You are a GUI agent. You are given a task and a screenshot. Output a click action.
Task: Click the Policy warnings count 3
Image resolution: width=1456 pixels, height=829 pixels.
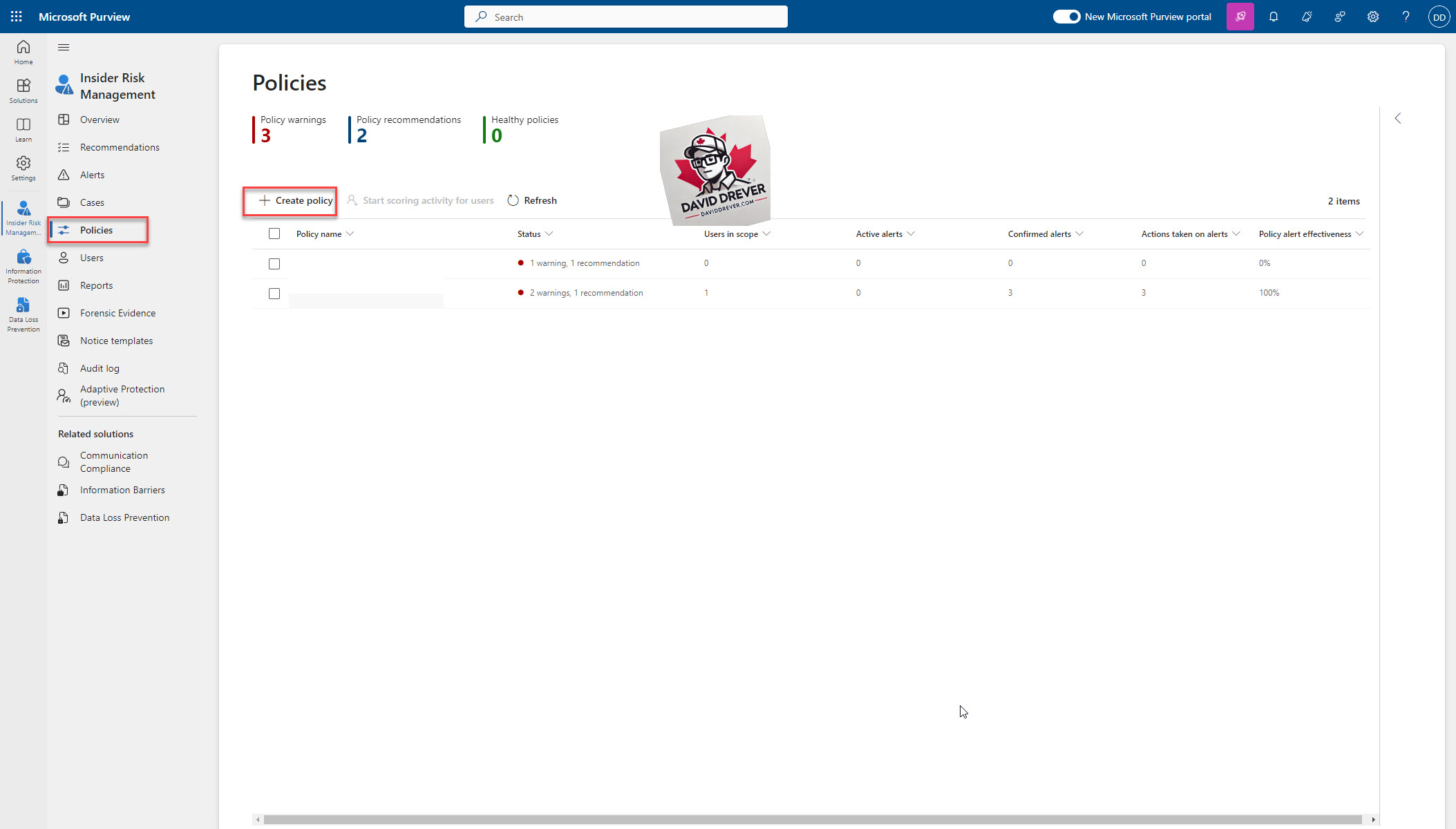(x=266, y=135)
